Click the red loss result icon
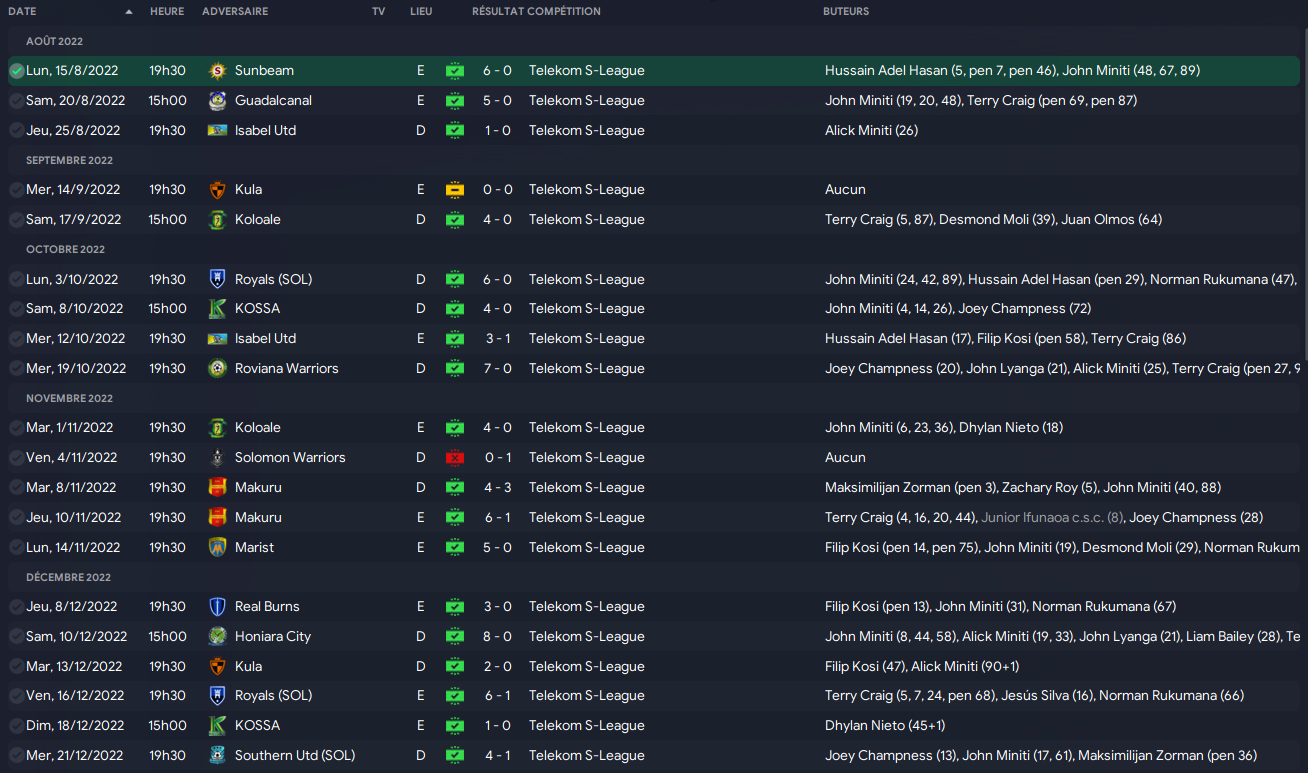 (455, 458)
